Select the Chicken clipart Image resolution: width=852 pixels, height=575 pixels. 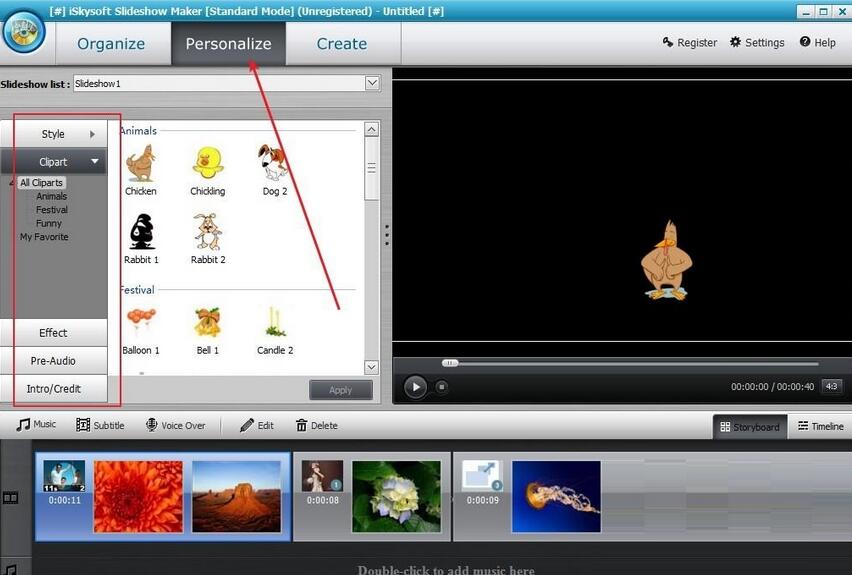click(141, 170)
